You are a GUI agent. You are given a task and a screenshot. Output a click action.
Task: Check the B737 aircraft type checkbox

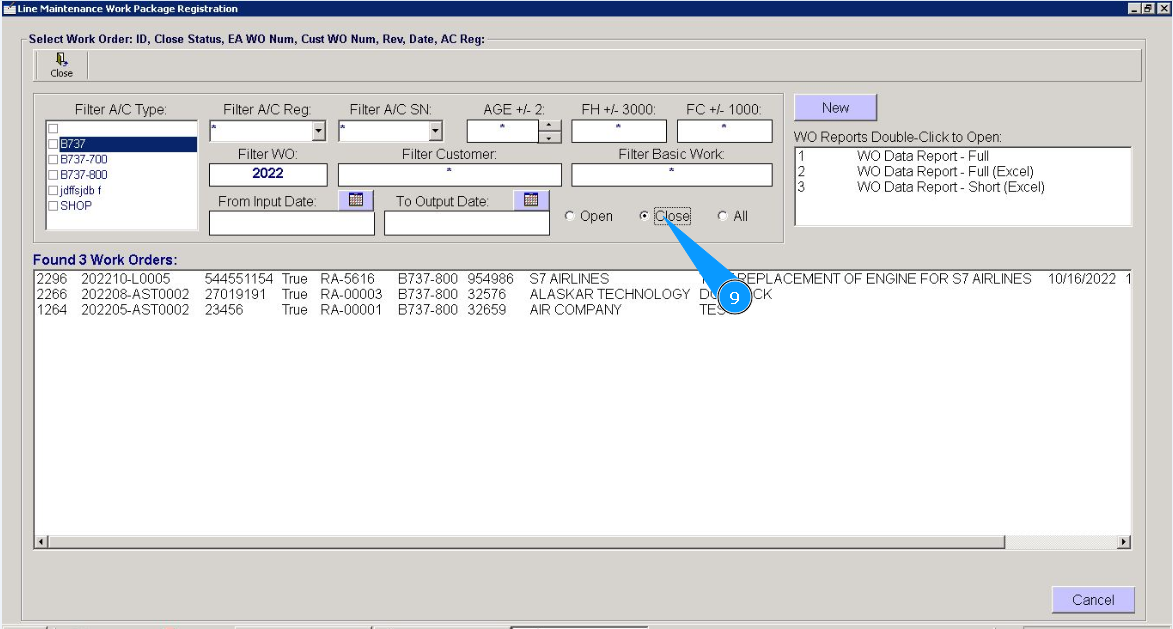click(53, 144)
